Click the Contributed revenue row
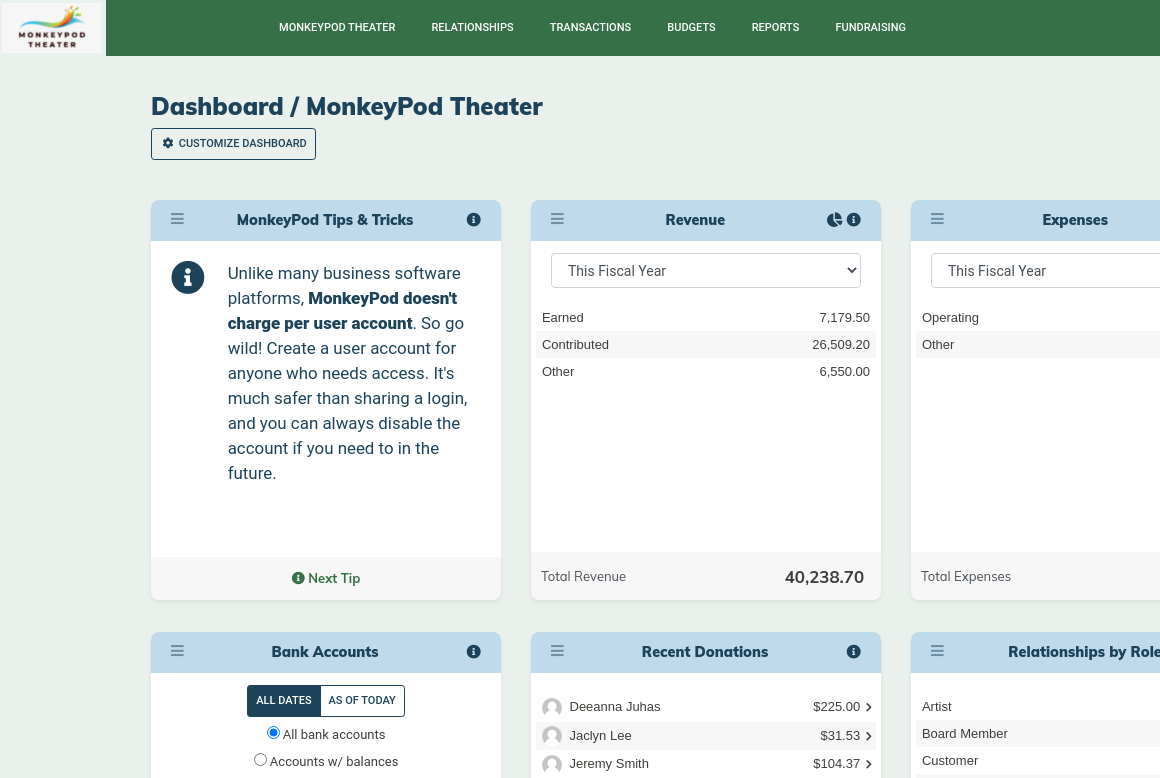 (706, 345)
